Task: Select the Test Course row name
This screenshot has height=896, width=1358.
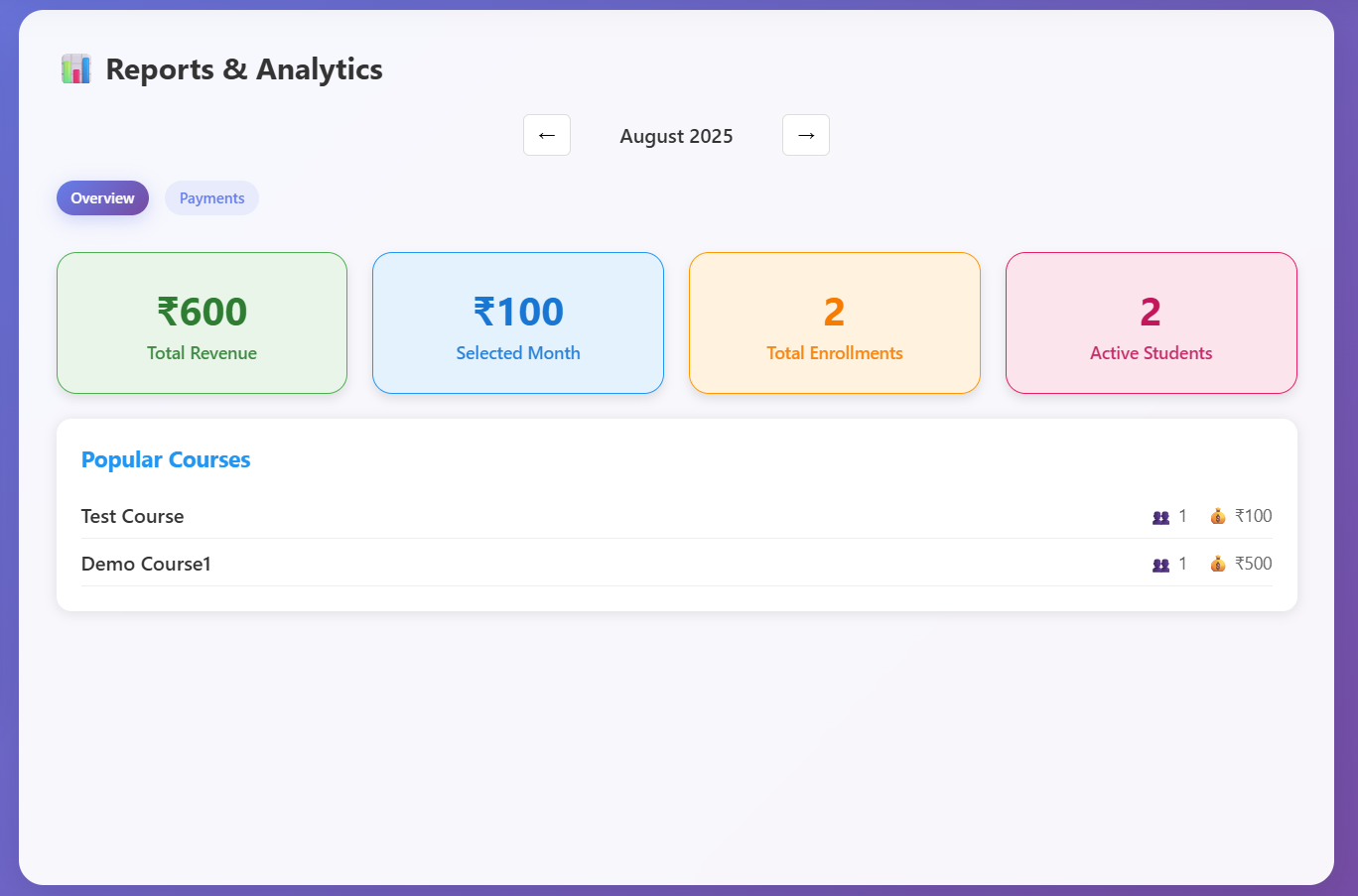Action: 132,516
